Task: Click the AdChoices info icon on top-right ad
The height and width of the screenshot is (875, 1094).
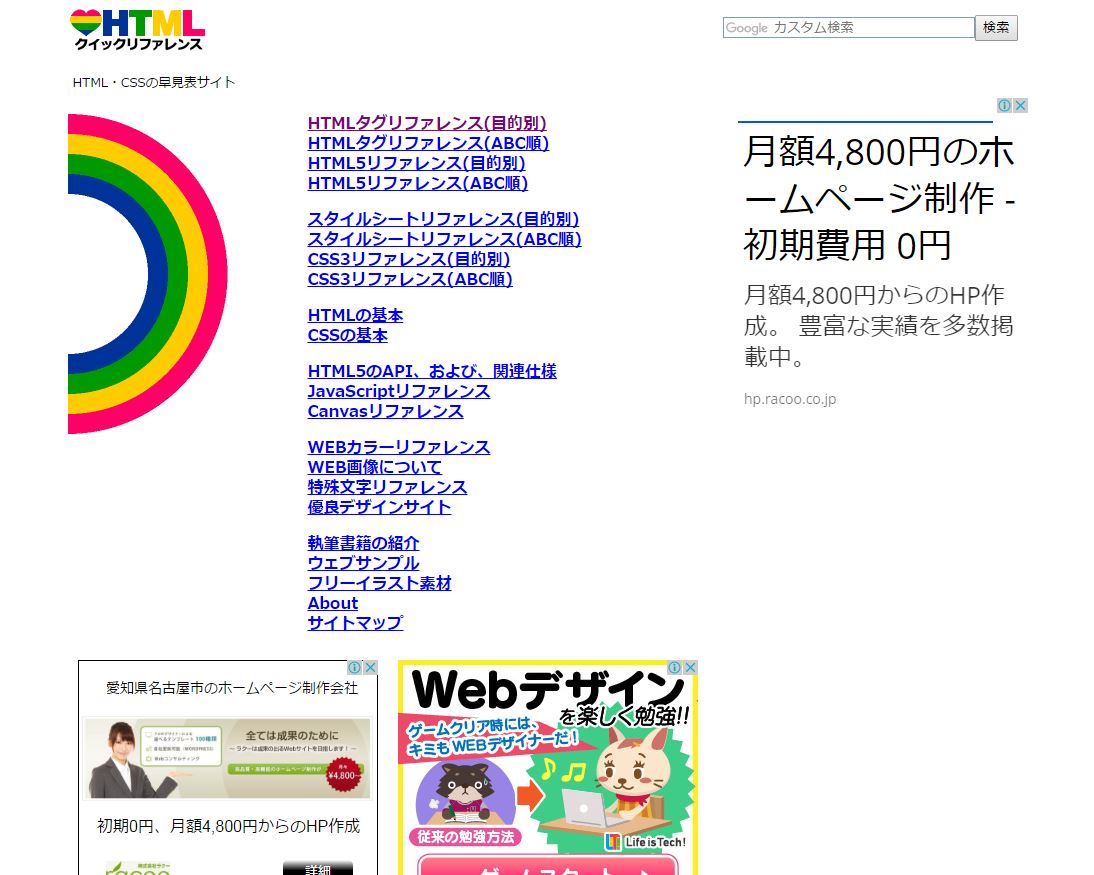Action: pyautogui.click(x=1006, y=105)
